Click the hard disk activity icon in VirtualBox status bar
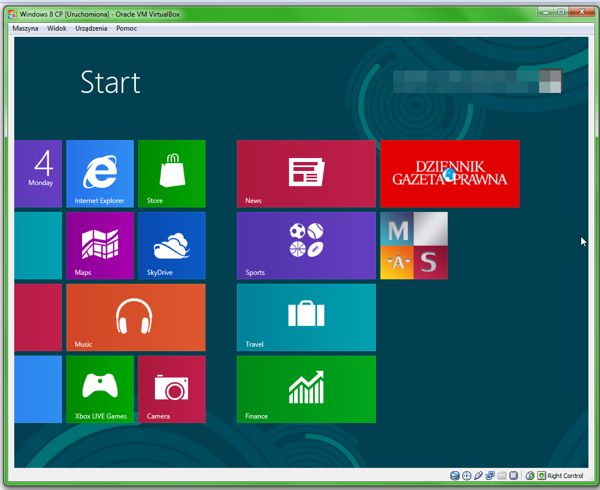This screenshot has width=600, height=490. click(x=455, y=475)
